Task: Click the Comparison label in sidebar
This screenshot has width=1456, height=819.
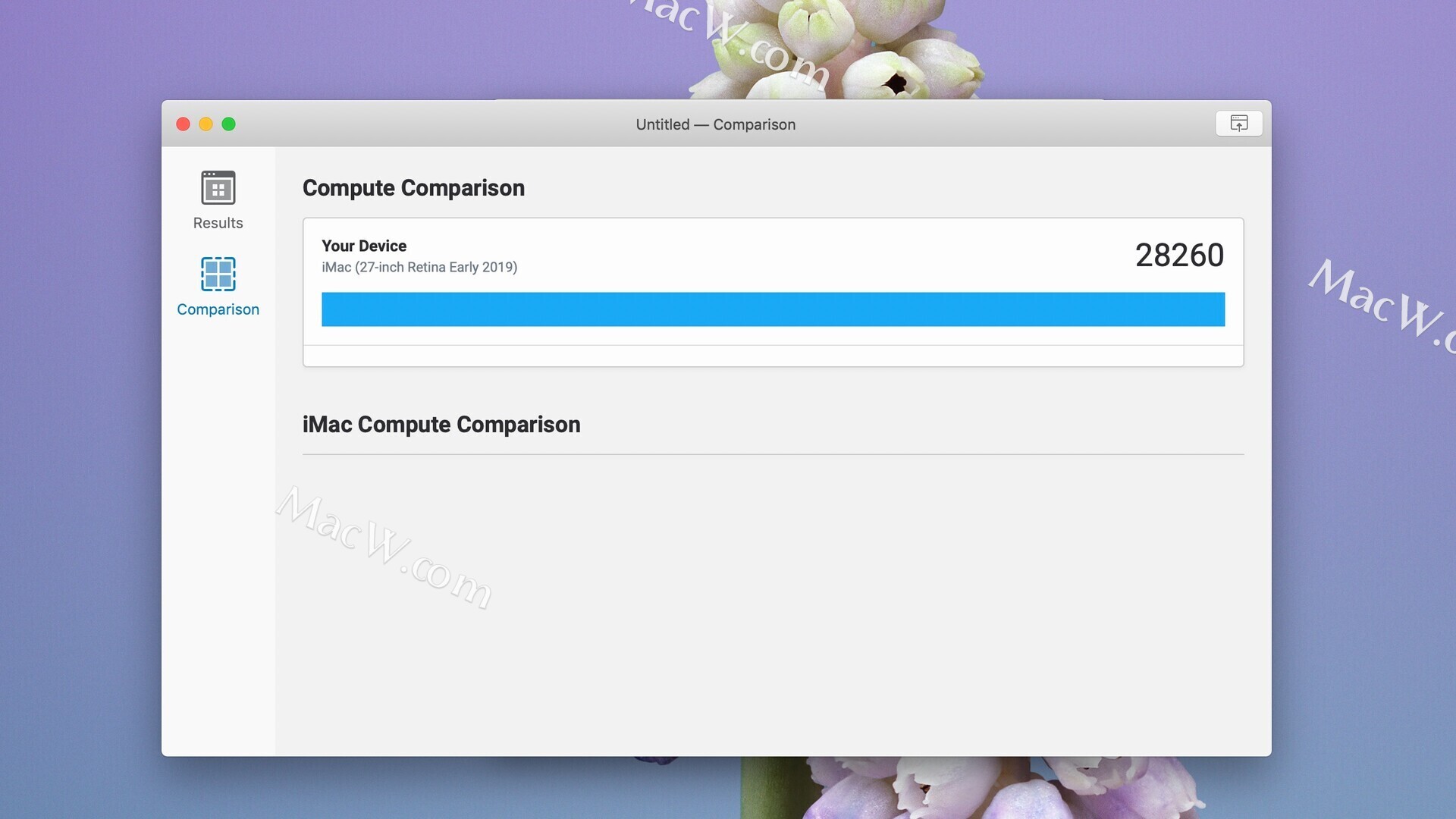Action: [218, 309]
